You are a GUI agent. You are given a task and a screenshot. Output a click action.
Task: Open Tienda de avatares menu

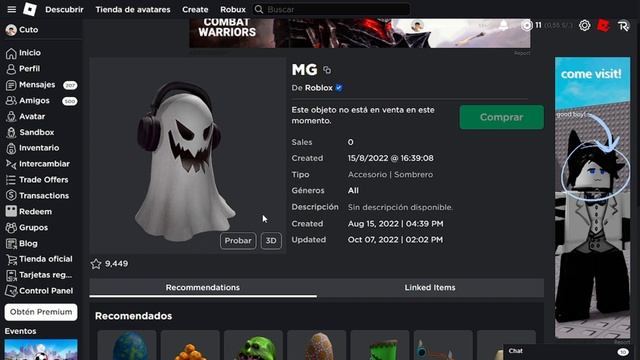[x=133, y=9]
